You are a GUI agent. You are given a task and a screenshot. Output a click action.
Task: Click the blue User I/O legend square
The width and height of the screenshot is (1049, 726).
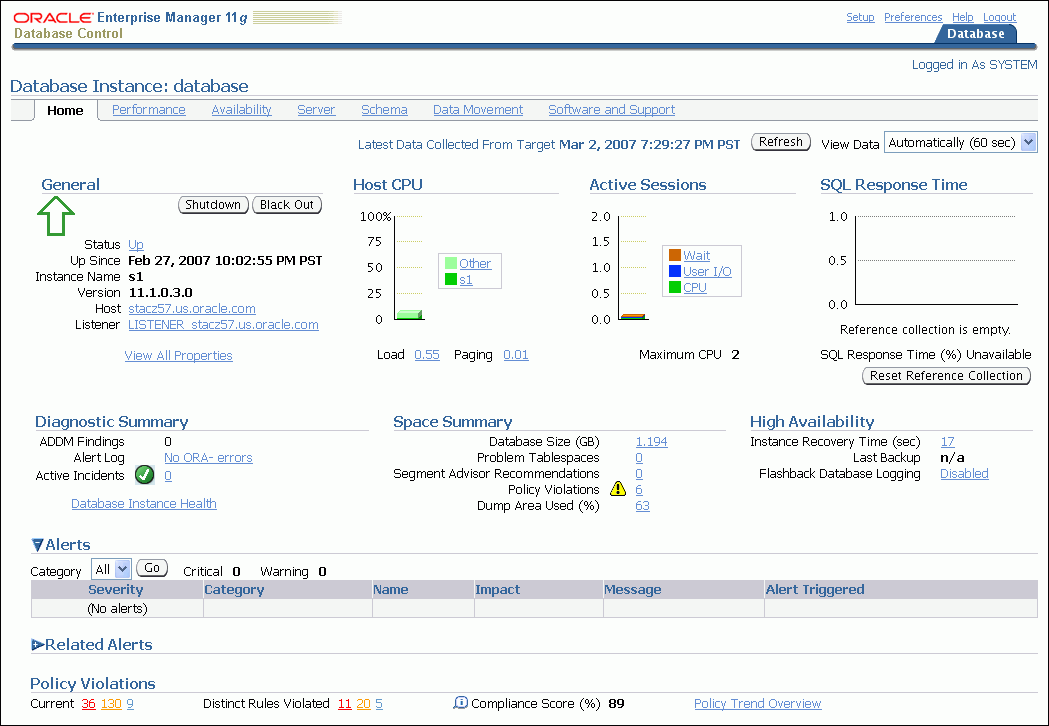click(x=674, y=271)
